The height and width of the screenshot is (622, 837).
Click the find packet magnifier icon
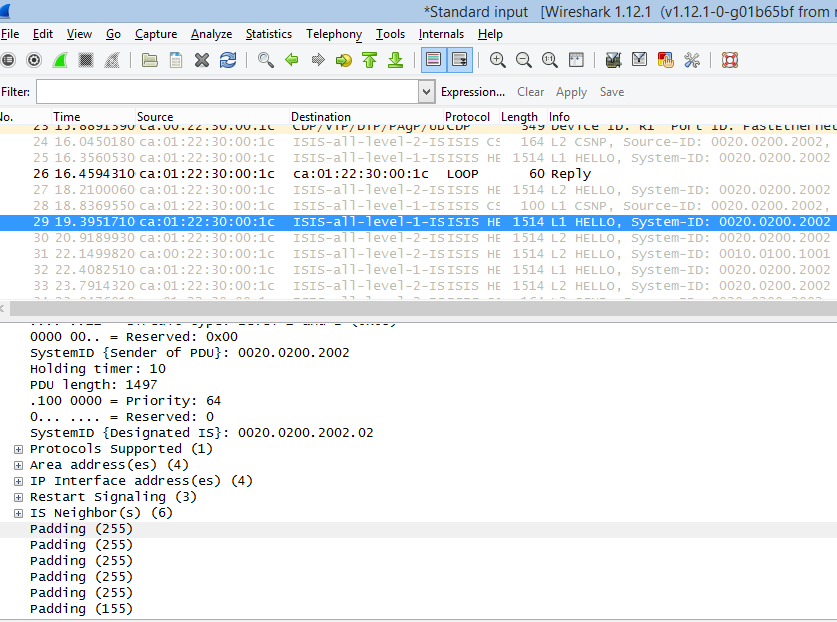point(265,60)
